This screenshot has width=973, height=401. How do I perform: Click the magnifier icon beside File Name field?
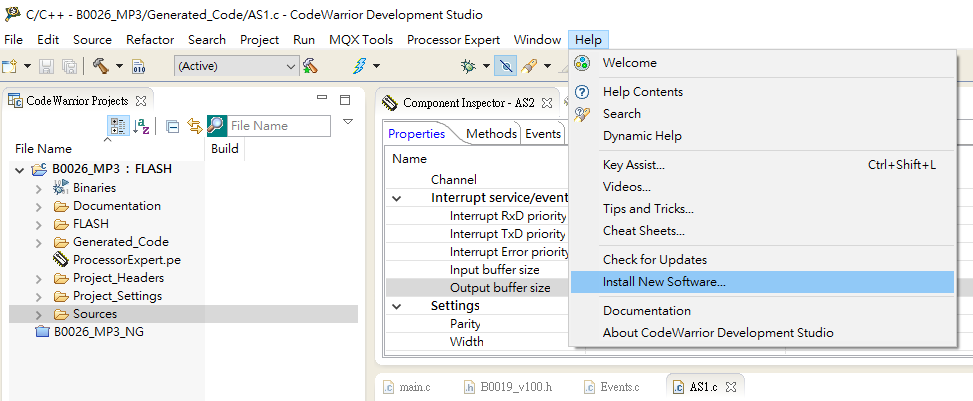[216, 126]
